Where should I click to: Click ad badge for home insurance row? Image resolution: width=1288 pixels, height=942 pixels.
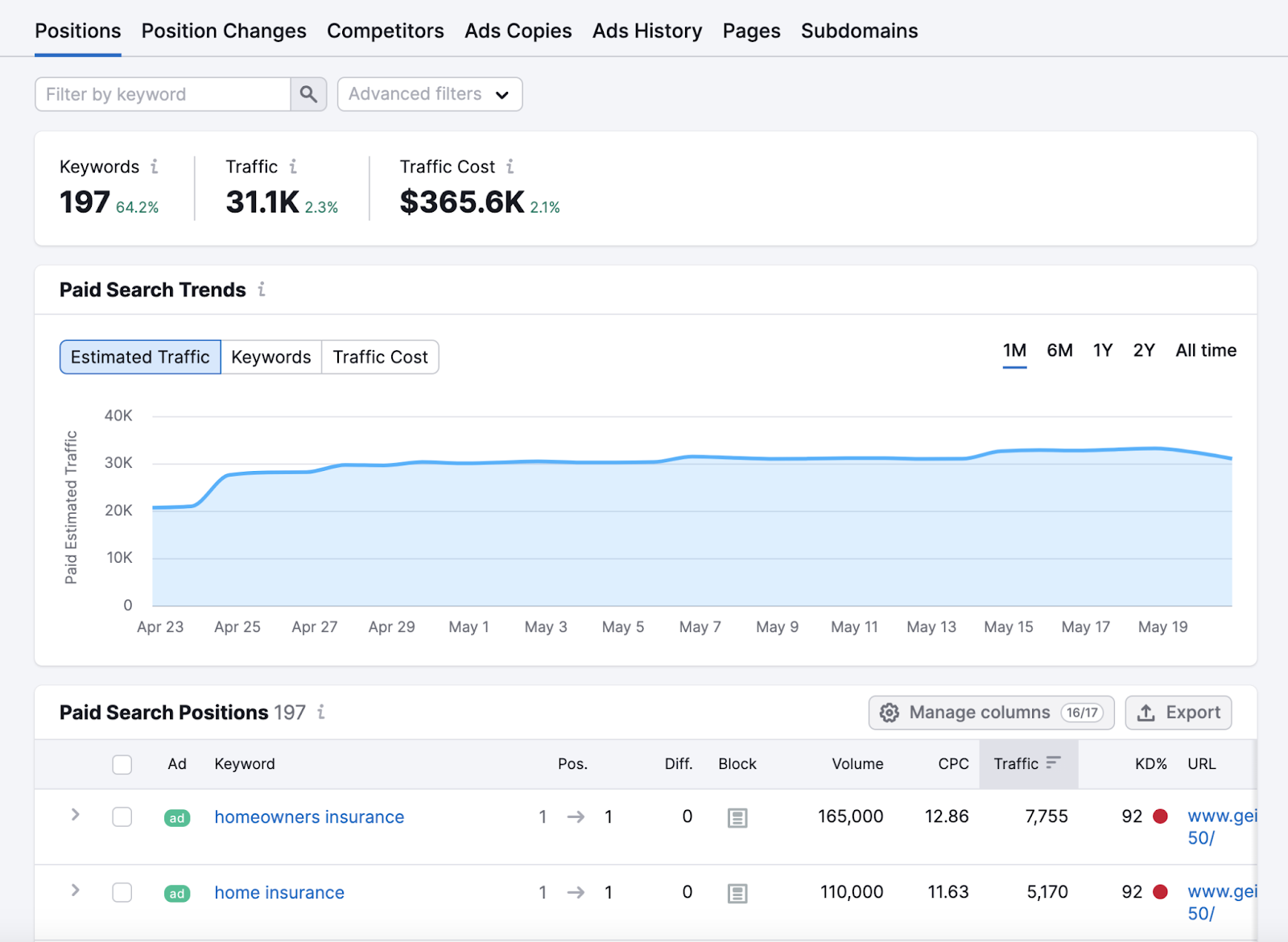(x=177, y=894)
